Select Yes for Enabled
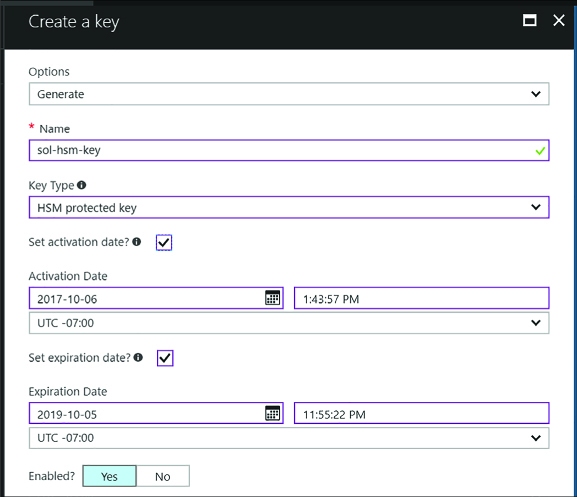 click(109, 476)
